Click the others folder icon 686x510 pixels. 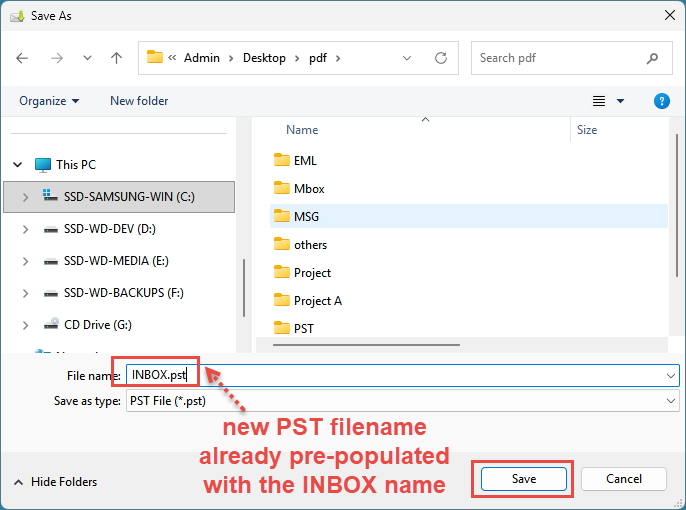click(x=281, y=244)
